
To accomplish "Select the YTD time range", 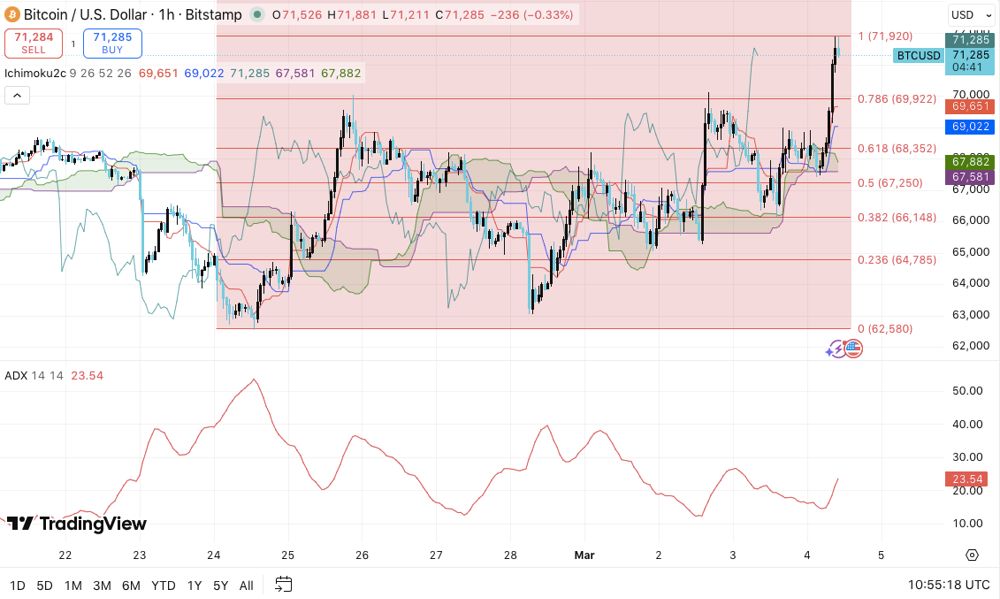I will pos(163,585).
